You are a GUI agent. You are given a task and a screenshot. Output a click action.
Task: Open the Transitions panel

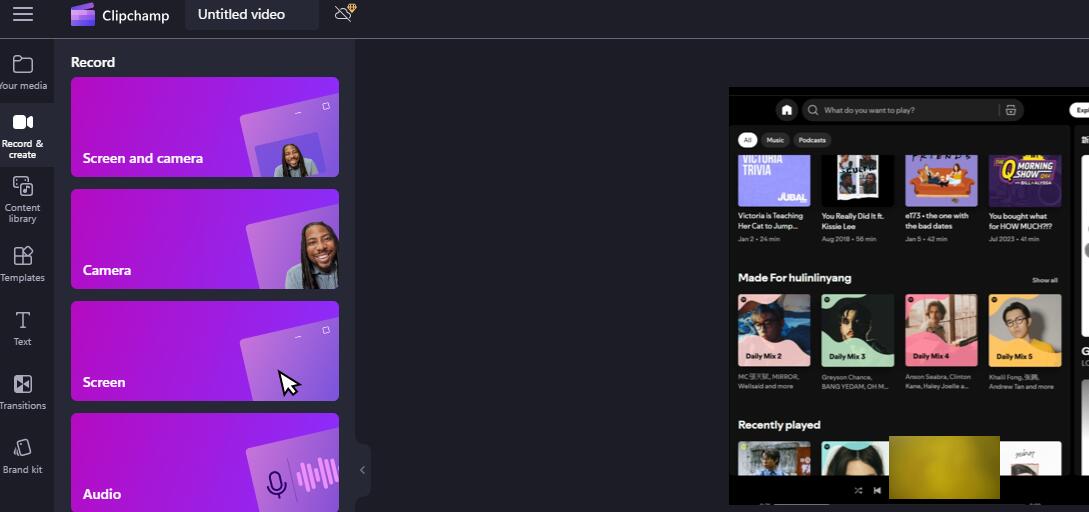pyautogui.click(x=22, y=392)
